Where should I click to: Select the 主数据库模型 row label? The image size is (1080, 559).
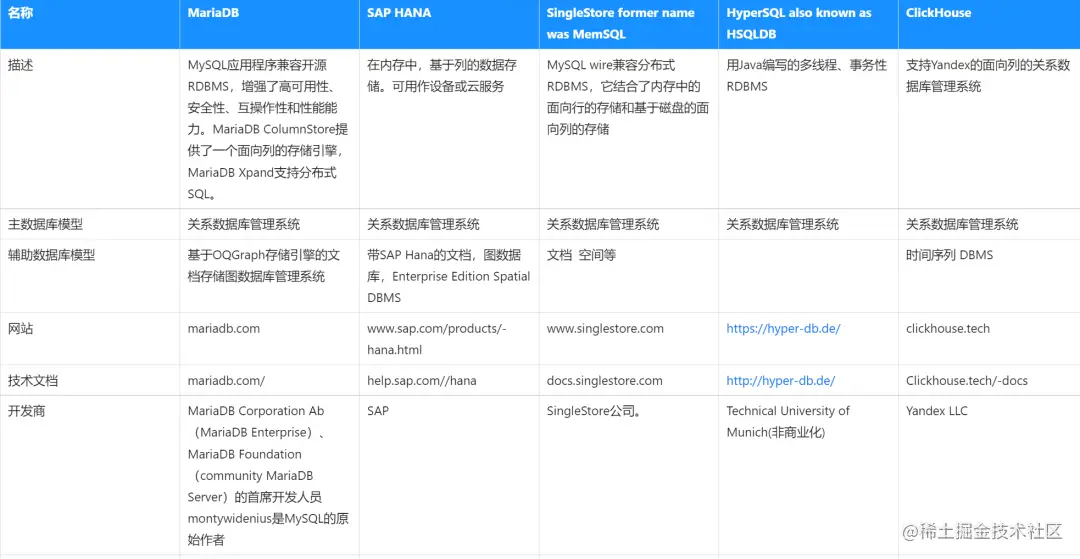click(x=45, y=224)
